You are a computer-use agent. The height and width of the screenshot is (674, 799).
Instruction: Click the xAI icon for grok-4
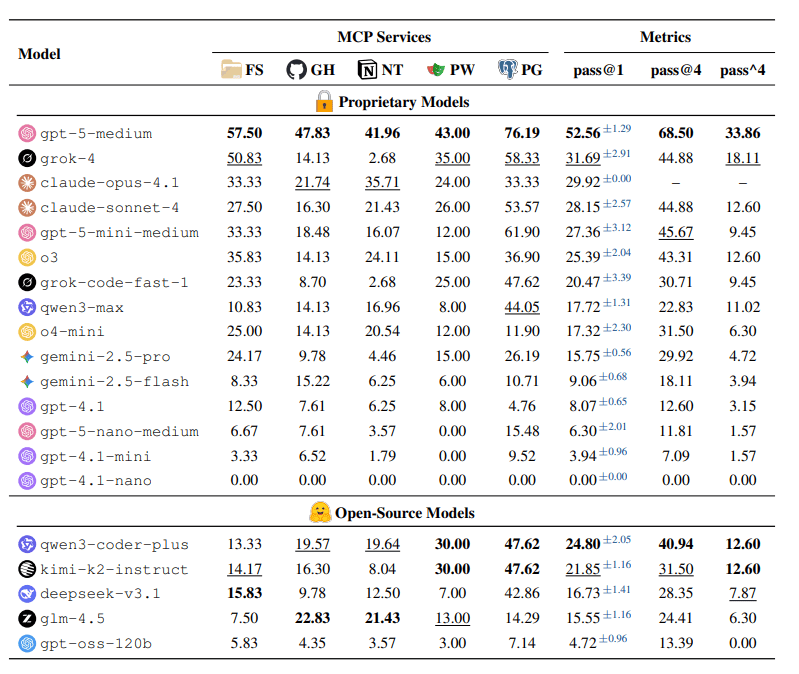[27, 158]
